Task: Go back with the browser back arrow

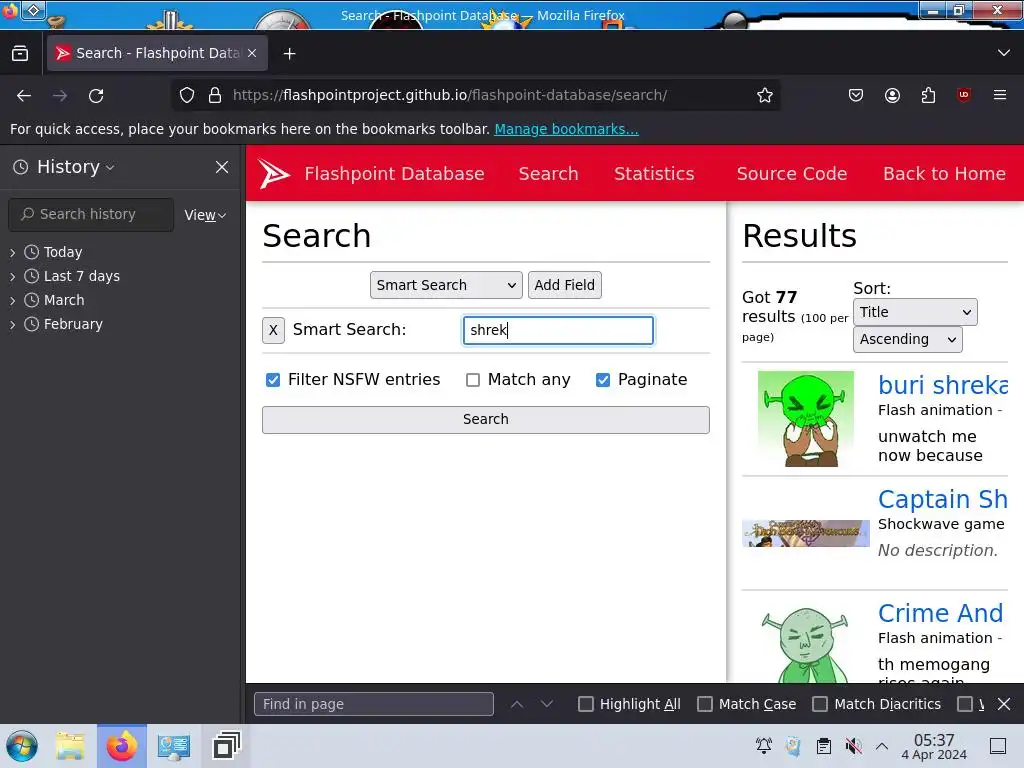Action: (x=24, y=96)
